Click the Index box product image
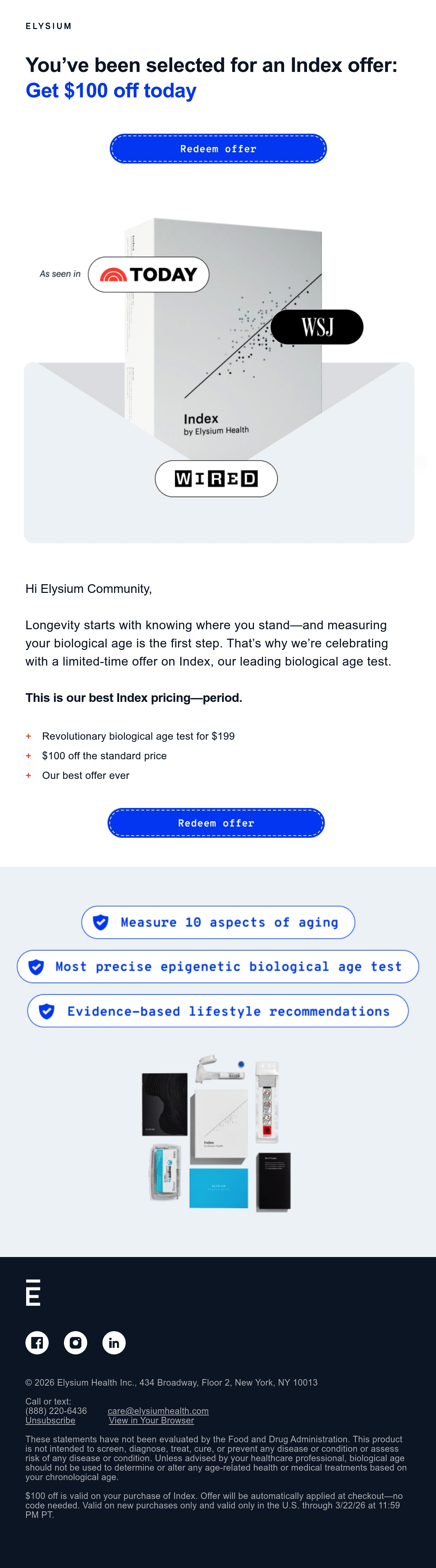 tap(224, 338)
